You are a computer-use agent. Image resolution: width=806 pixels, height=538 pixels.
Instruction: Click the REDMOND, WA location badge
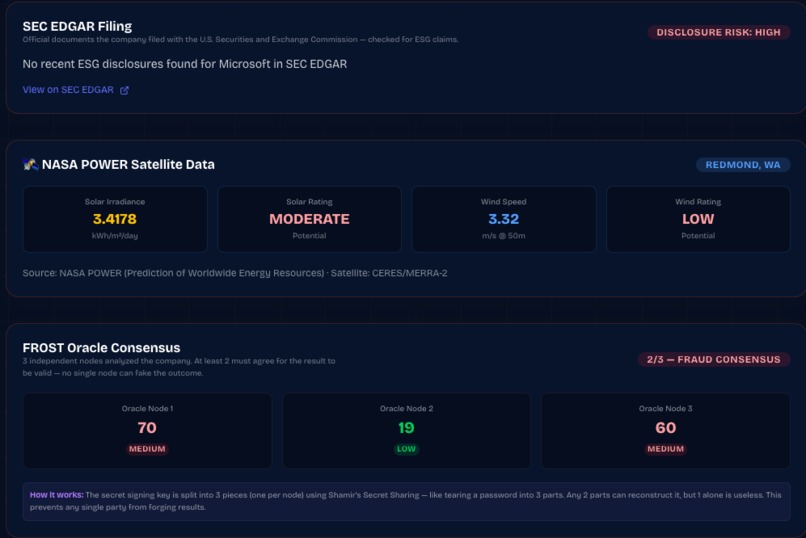coord(743,165)
